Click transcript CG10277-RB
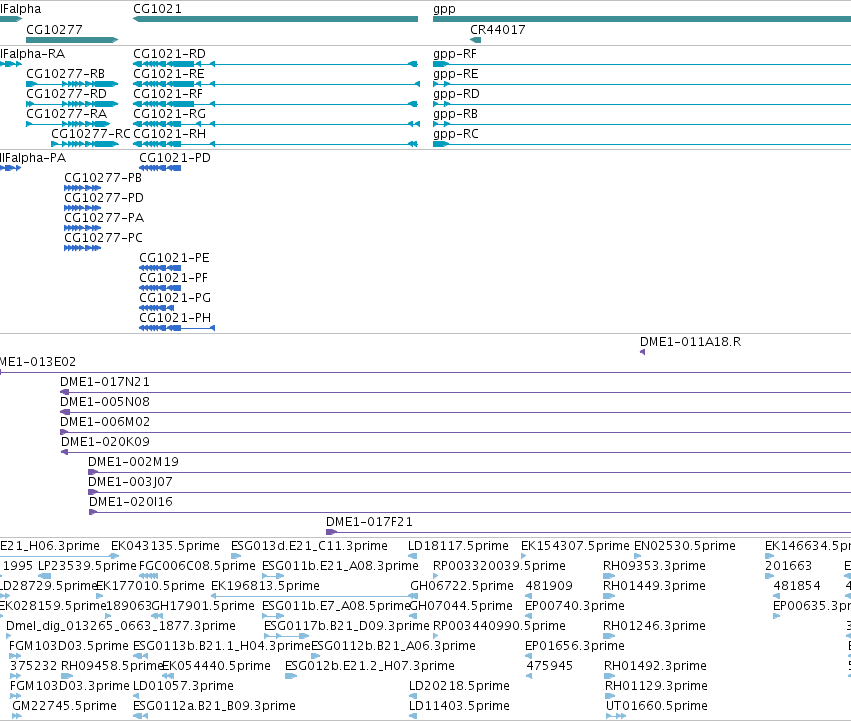 pos(72,84)
